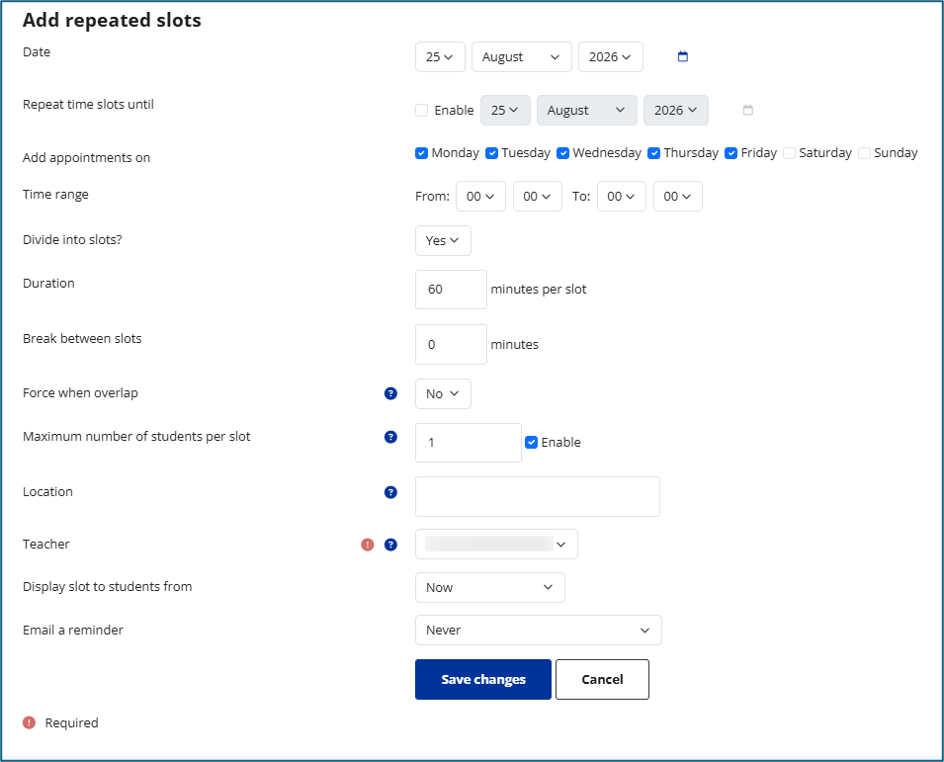Focus Break between slots input
This screenshot has height=762, width=944.
pos(451,344)
